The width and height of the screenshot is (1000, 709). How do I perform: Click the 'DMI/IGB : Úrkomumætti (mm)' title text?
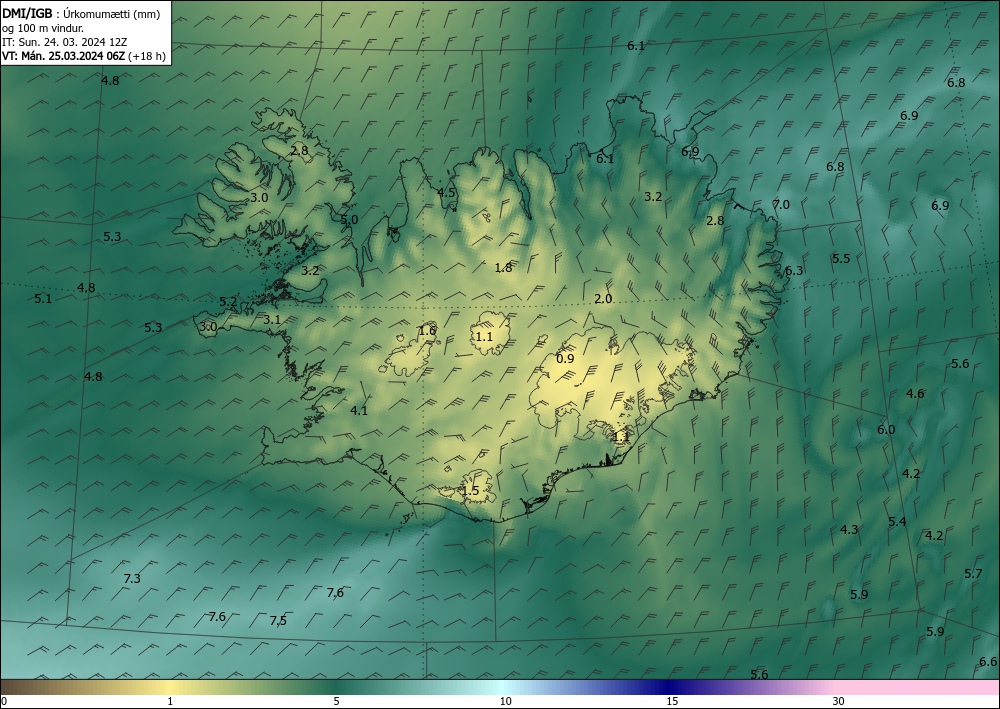click(x=81, y=13)
